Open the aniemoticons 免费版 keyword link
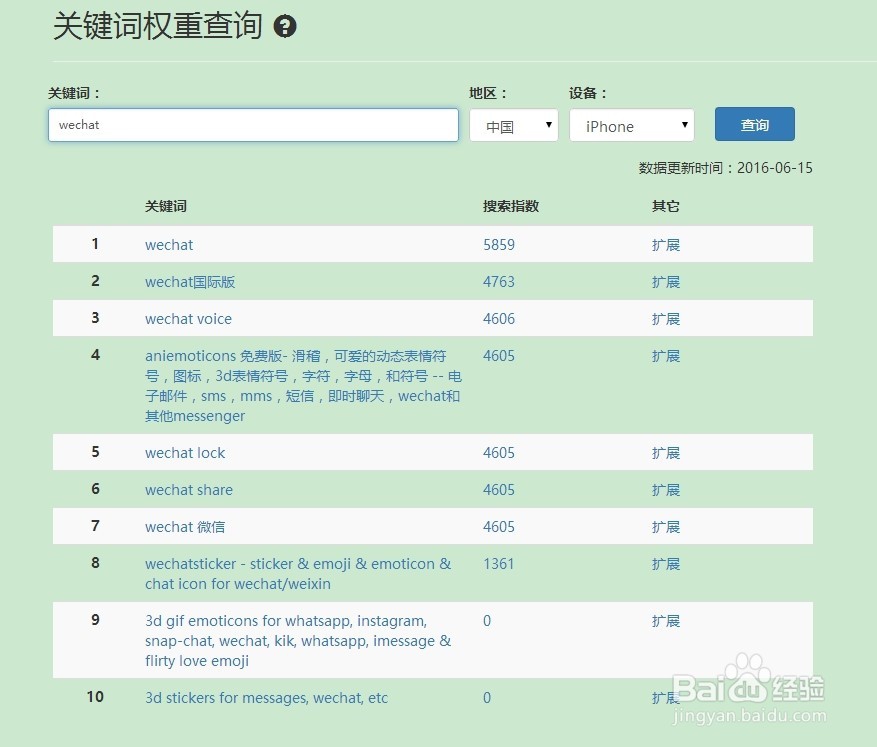This screenshot has height=747, width=877. (303, 386)
